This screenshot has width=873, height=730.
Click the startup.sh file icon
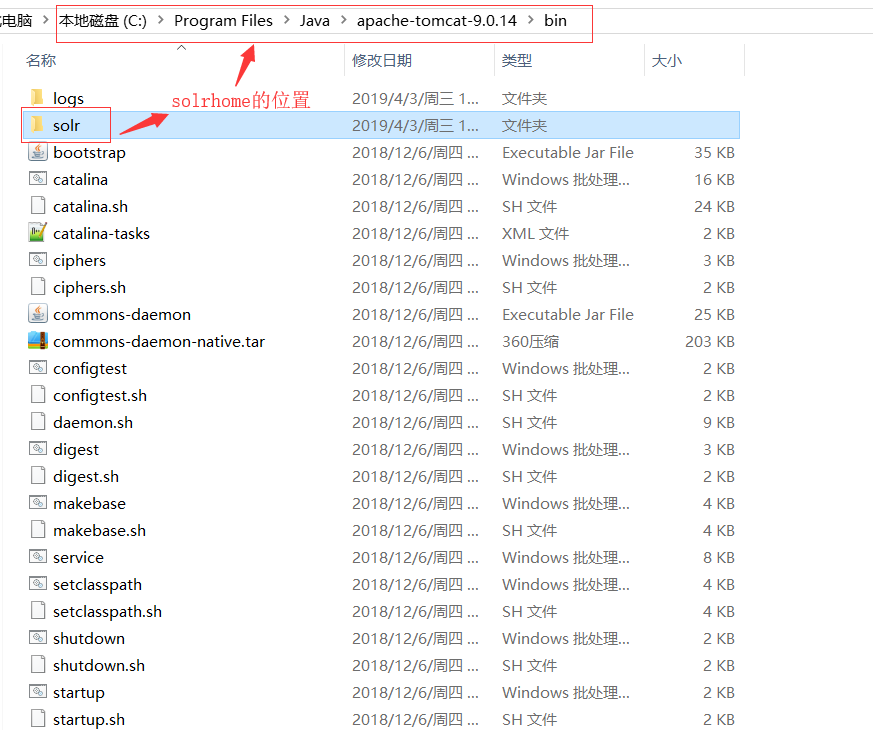37,719
